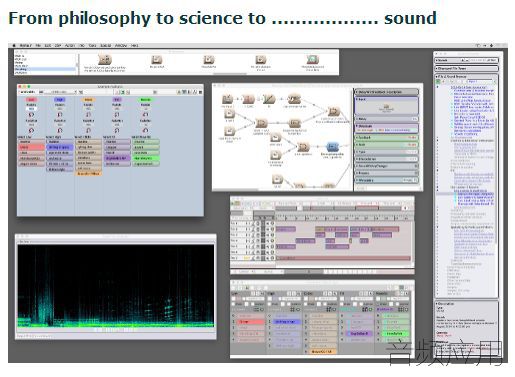Click the first large icon in top browser strip
Viewport: 515px width, 377px height.
click(105, 59)
